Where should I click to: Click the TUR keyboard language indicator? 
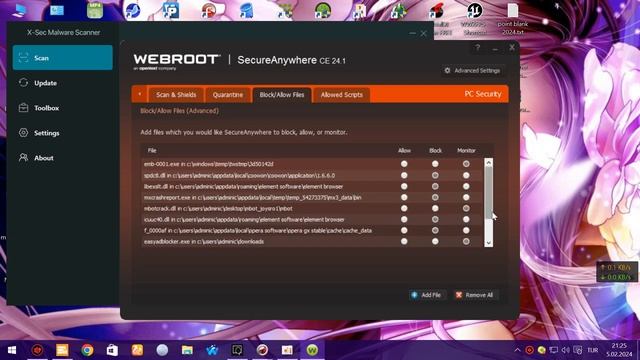(x=593, y=350)
